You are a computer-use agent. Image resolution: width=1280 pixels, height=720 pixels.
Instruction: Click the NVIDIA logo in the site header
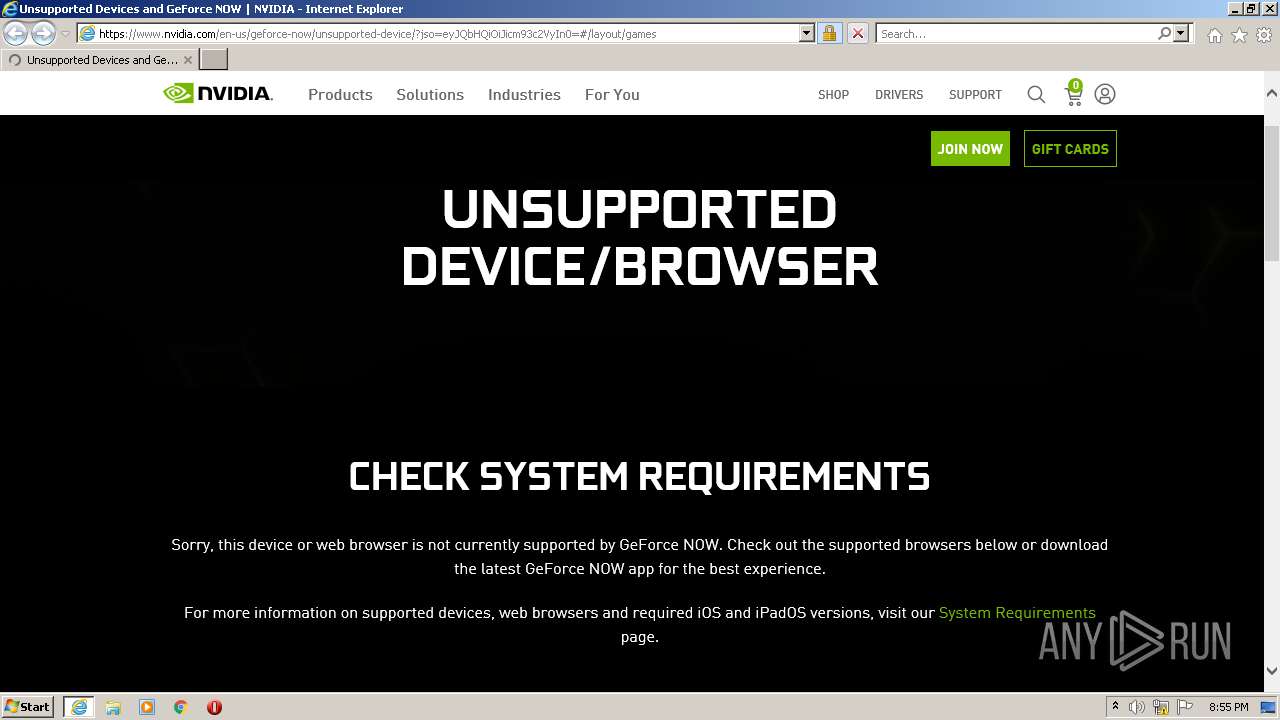coord(218,93)
